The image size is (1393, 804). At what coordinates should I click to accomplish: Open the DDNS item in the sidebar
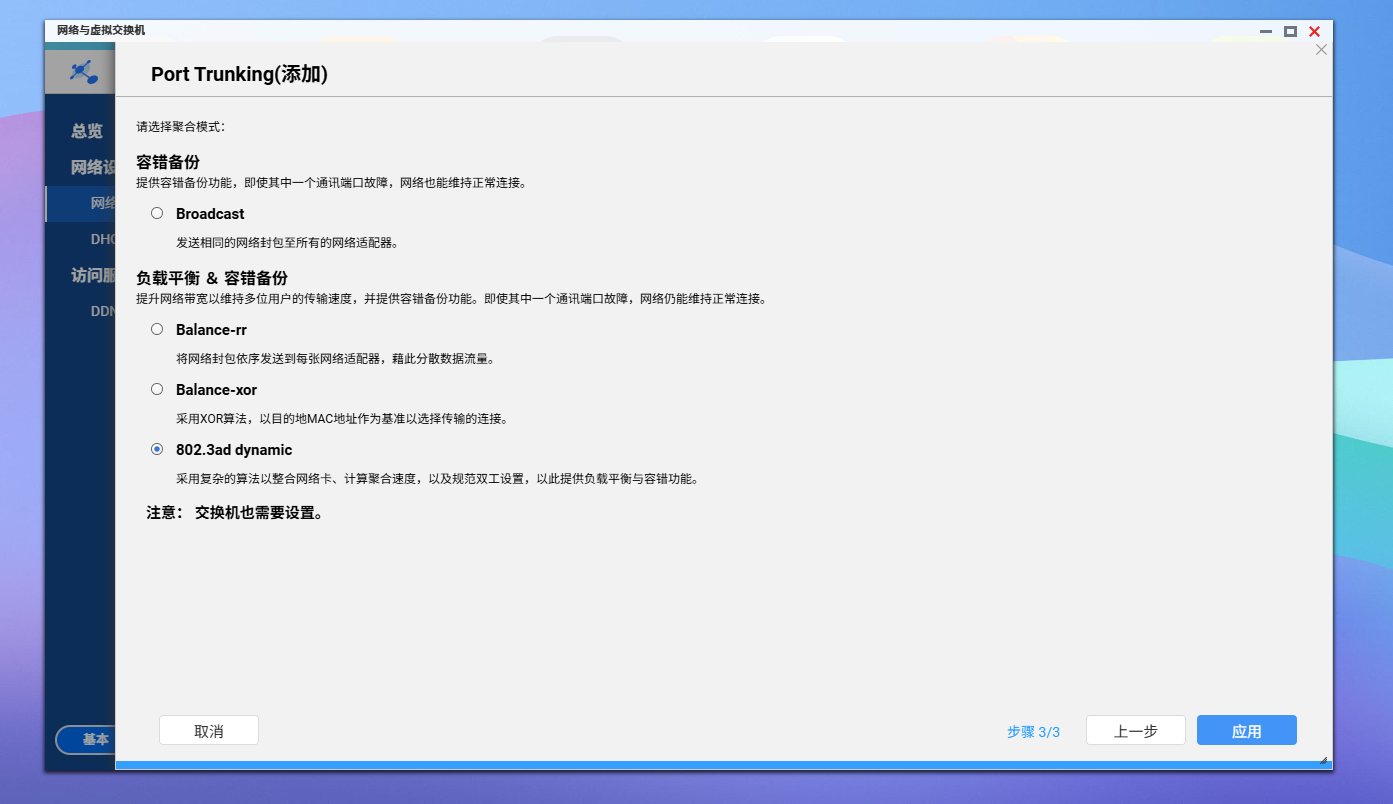pos(103,311)
